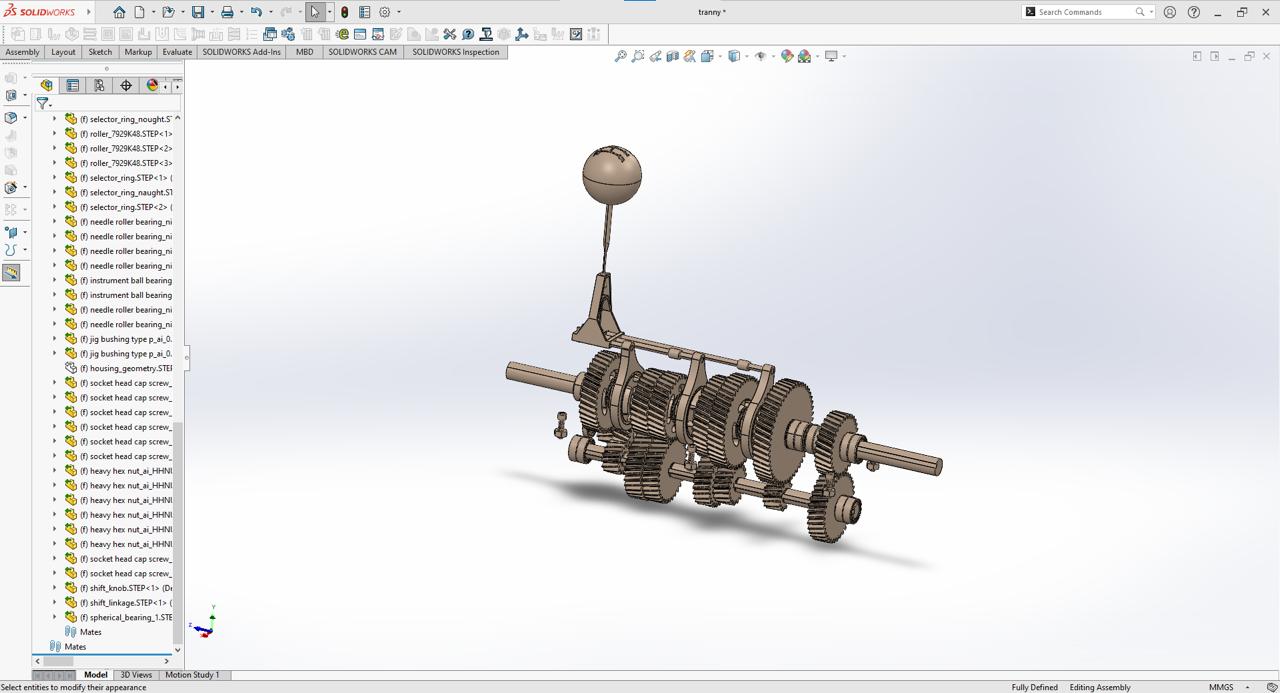This screenshot has height=693, width=1280.
Task: Click the Hide/Show Items eye icon
Action: point(760,56)
